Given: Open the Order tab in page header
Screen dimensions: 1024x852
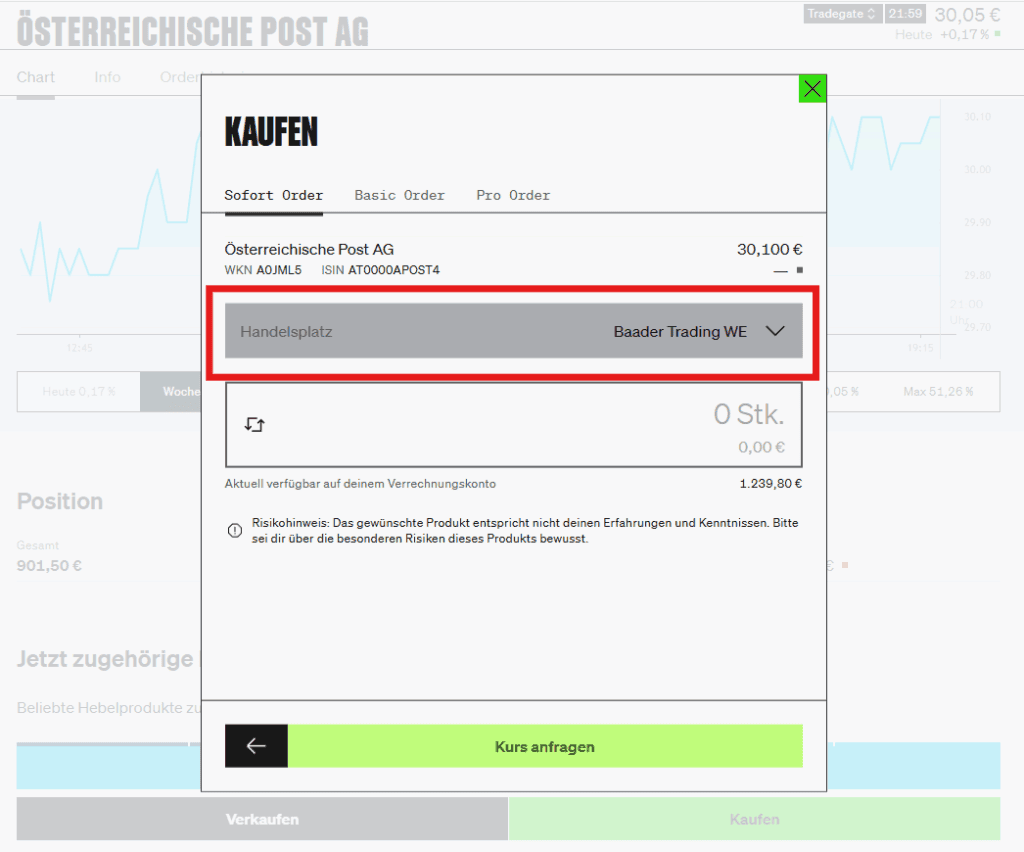Looking at the screenshot, I should 179,77.
